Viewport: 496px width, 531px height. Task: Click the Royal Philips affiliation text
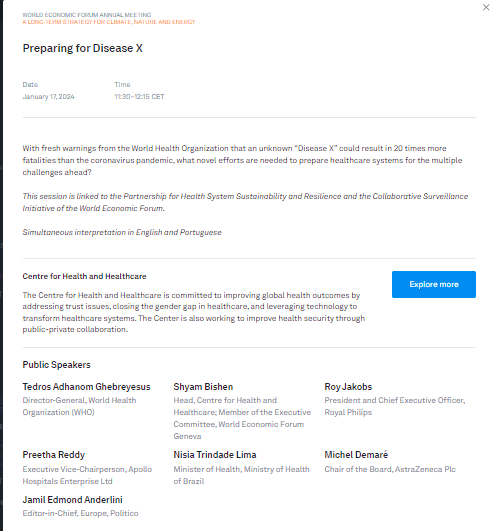348,412
